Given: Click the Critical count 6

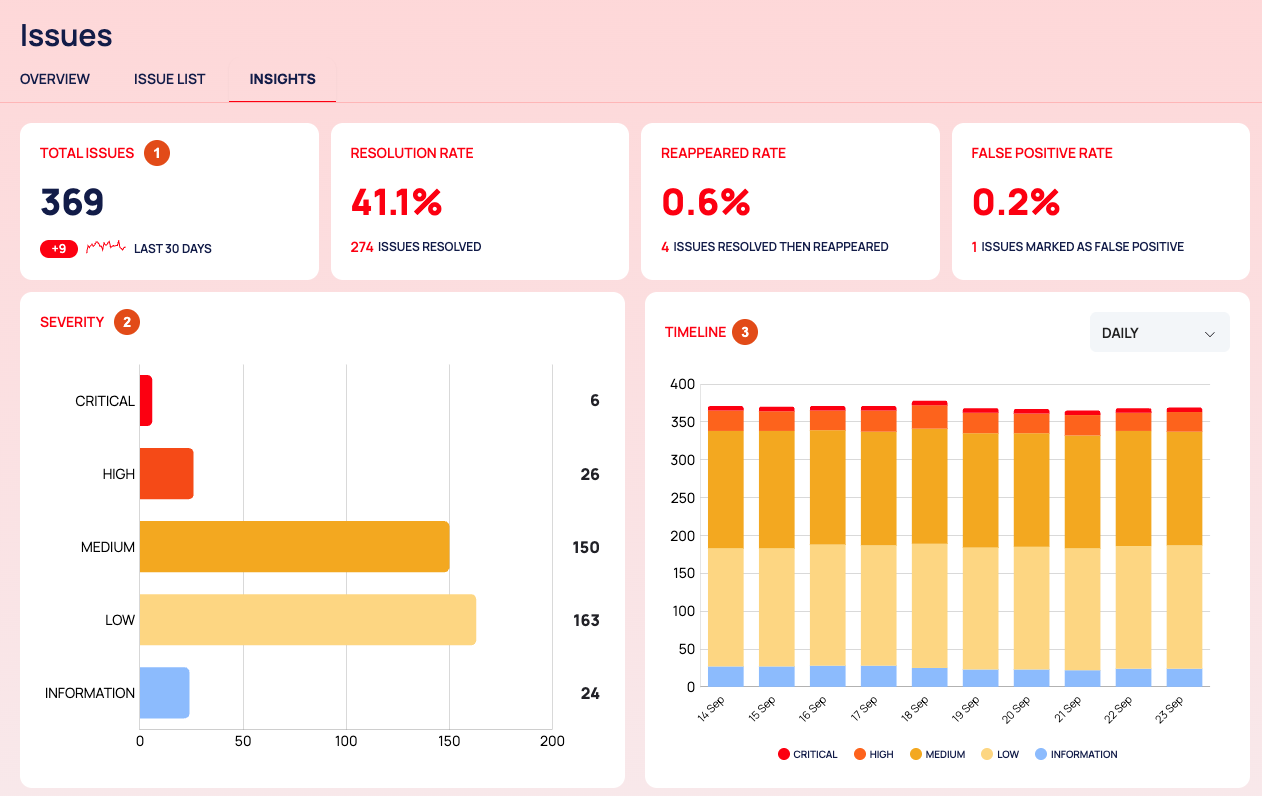Looking at the screenshot, I should (x=595, y=401).
